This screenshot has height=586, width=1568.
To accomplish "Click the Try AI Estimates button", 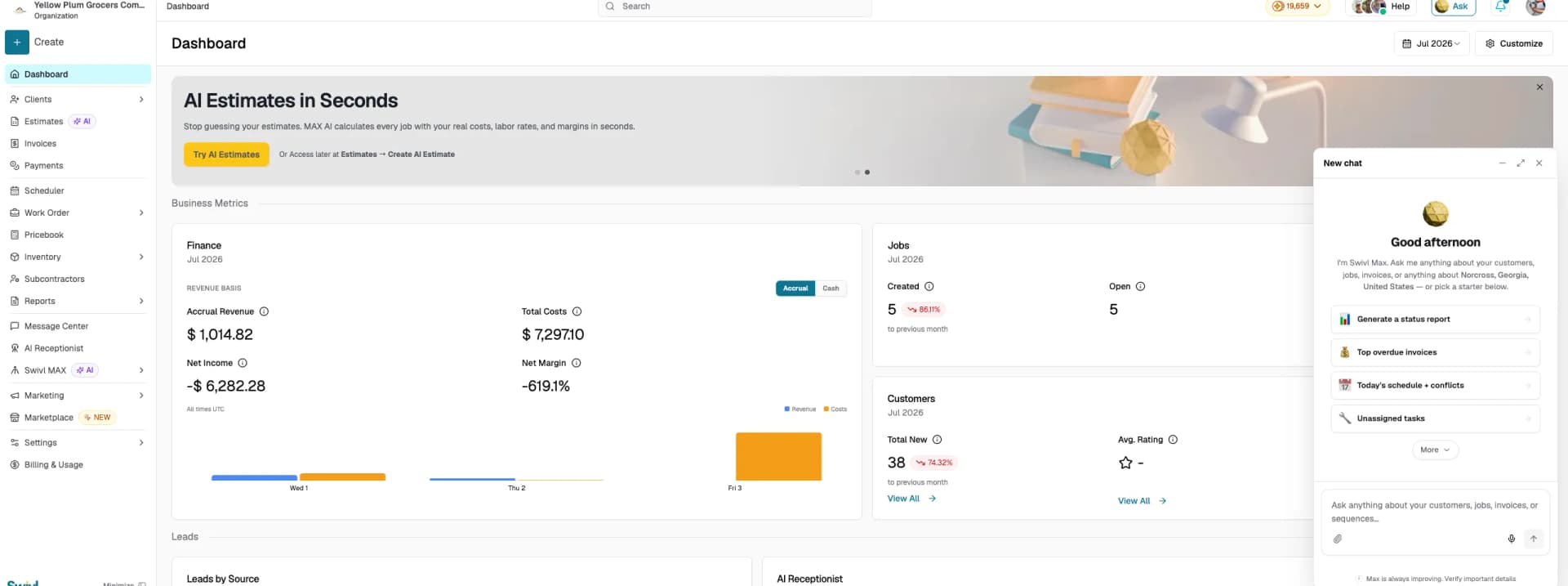I will [x=226, y=154].
